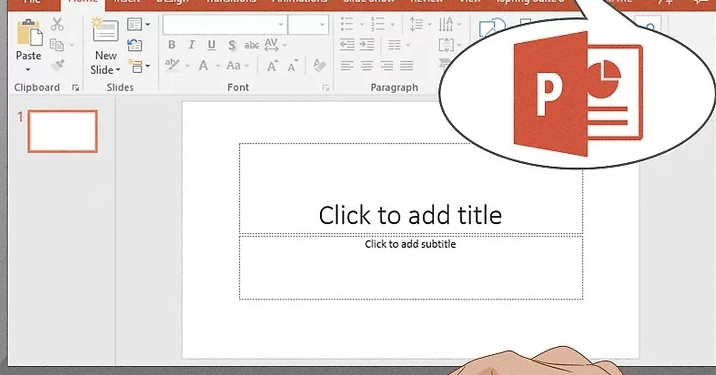716x375 pixels.
Task: Click the font name combo box
Action: coord(225,25)
